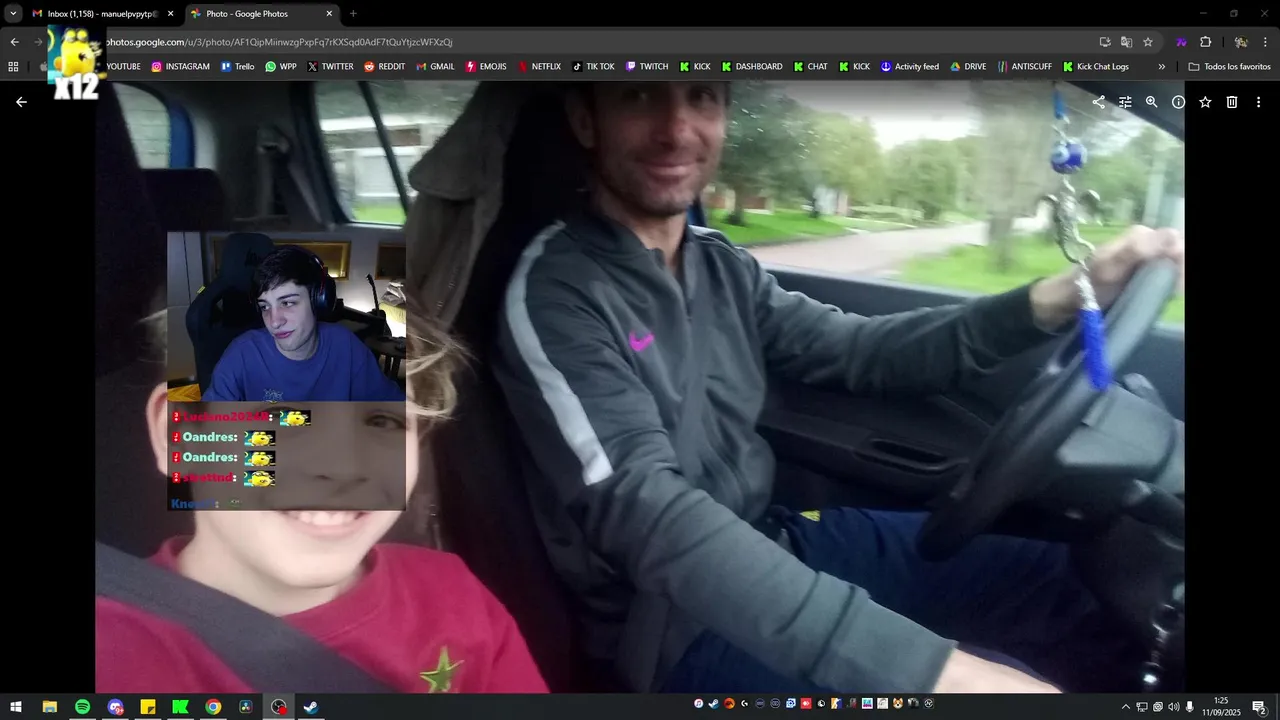The height and width of the screenshot is (720, 1280).
Task: Open OBS Studio from the taskbar
Action: 278,706
